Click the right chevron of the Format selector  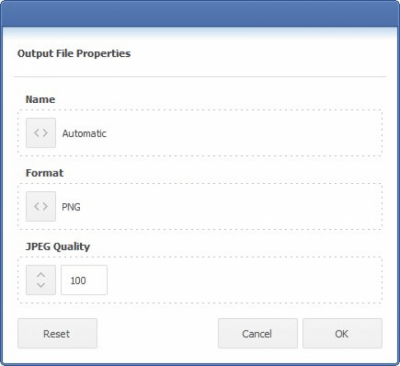[x=45, y=206]
